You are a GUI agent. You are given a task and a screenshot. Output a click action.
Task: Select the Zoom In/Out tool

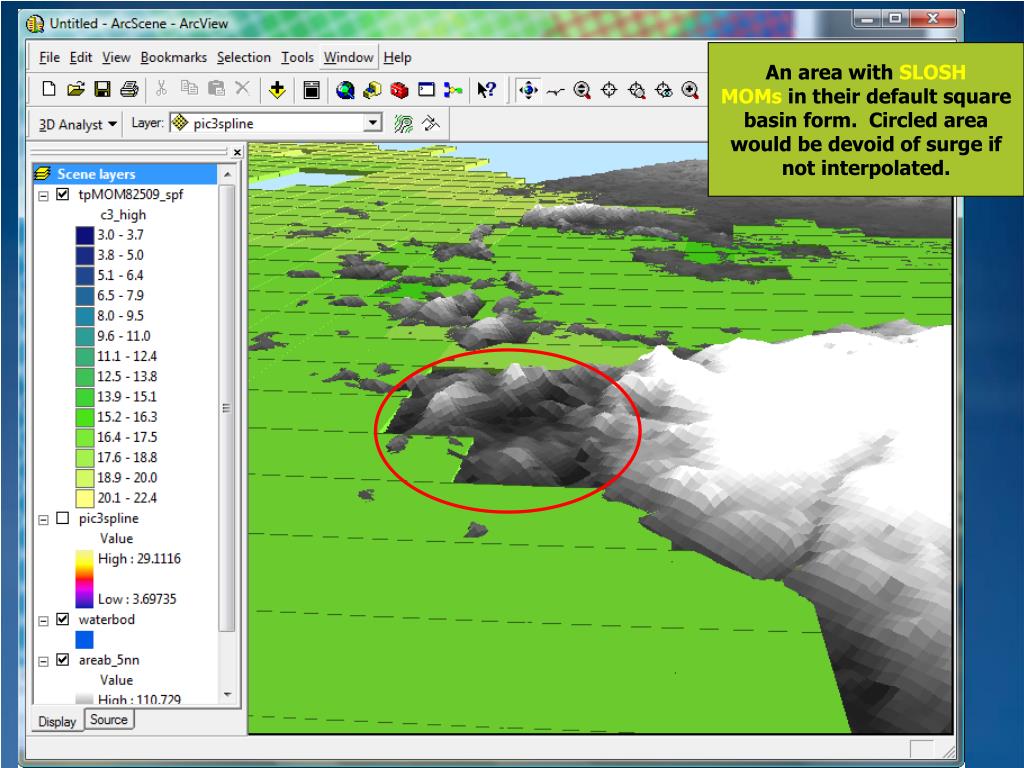582,90
